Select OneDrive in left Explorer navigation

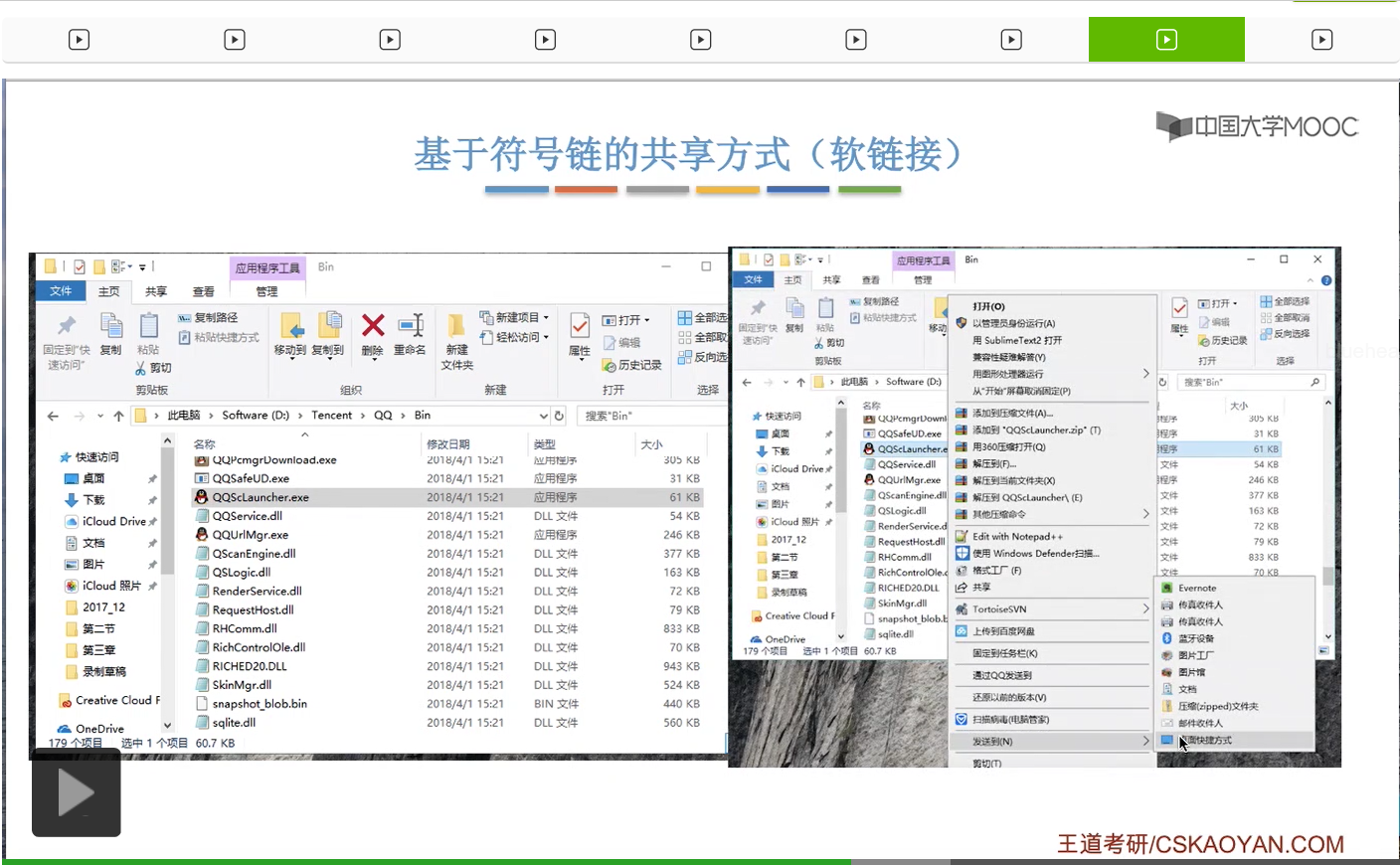point(90,729)
